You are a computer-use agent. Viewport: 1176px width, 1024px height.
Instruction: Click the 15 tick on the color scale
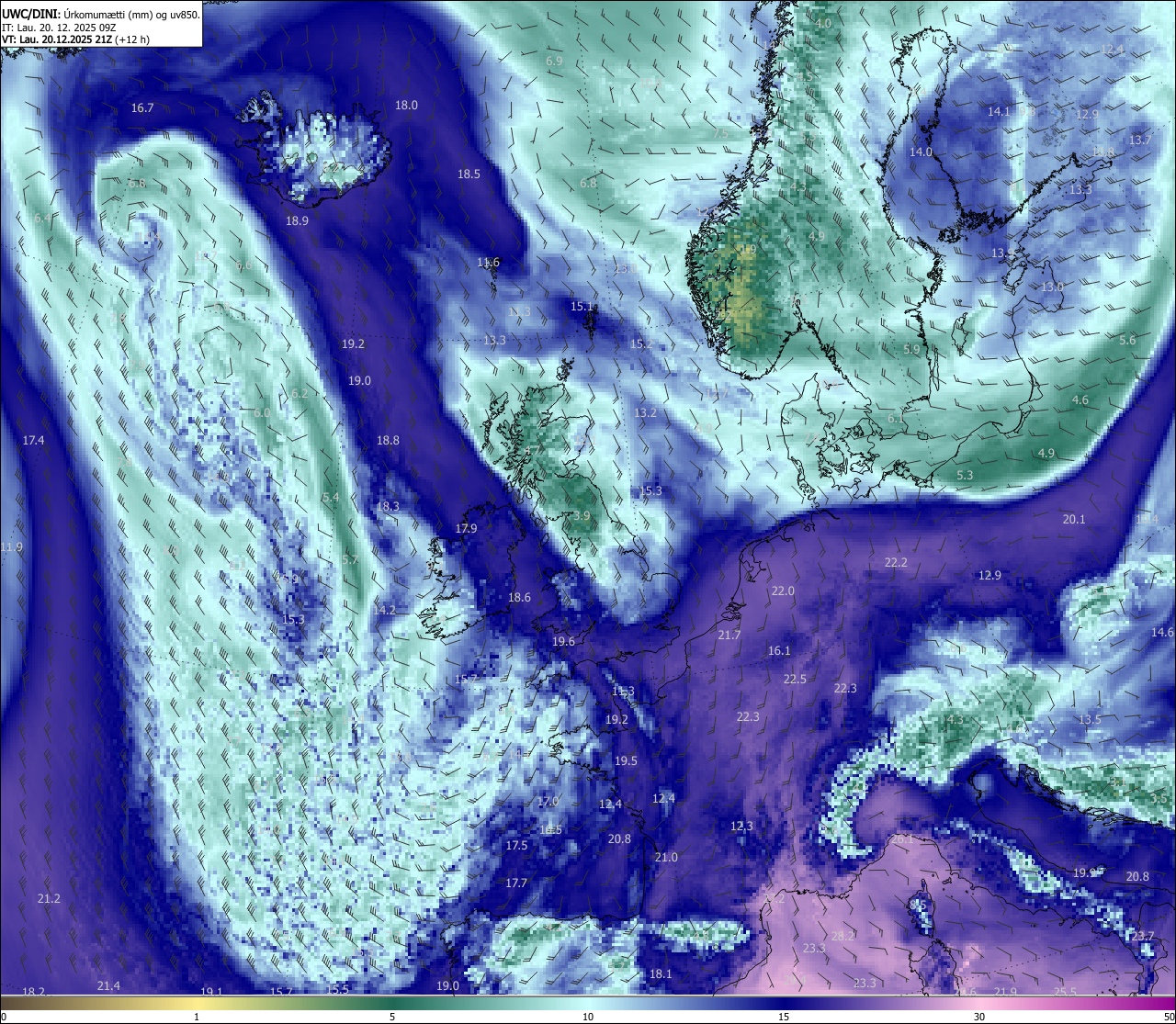(783, 1017)
